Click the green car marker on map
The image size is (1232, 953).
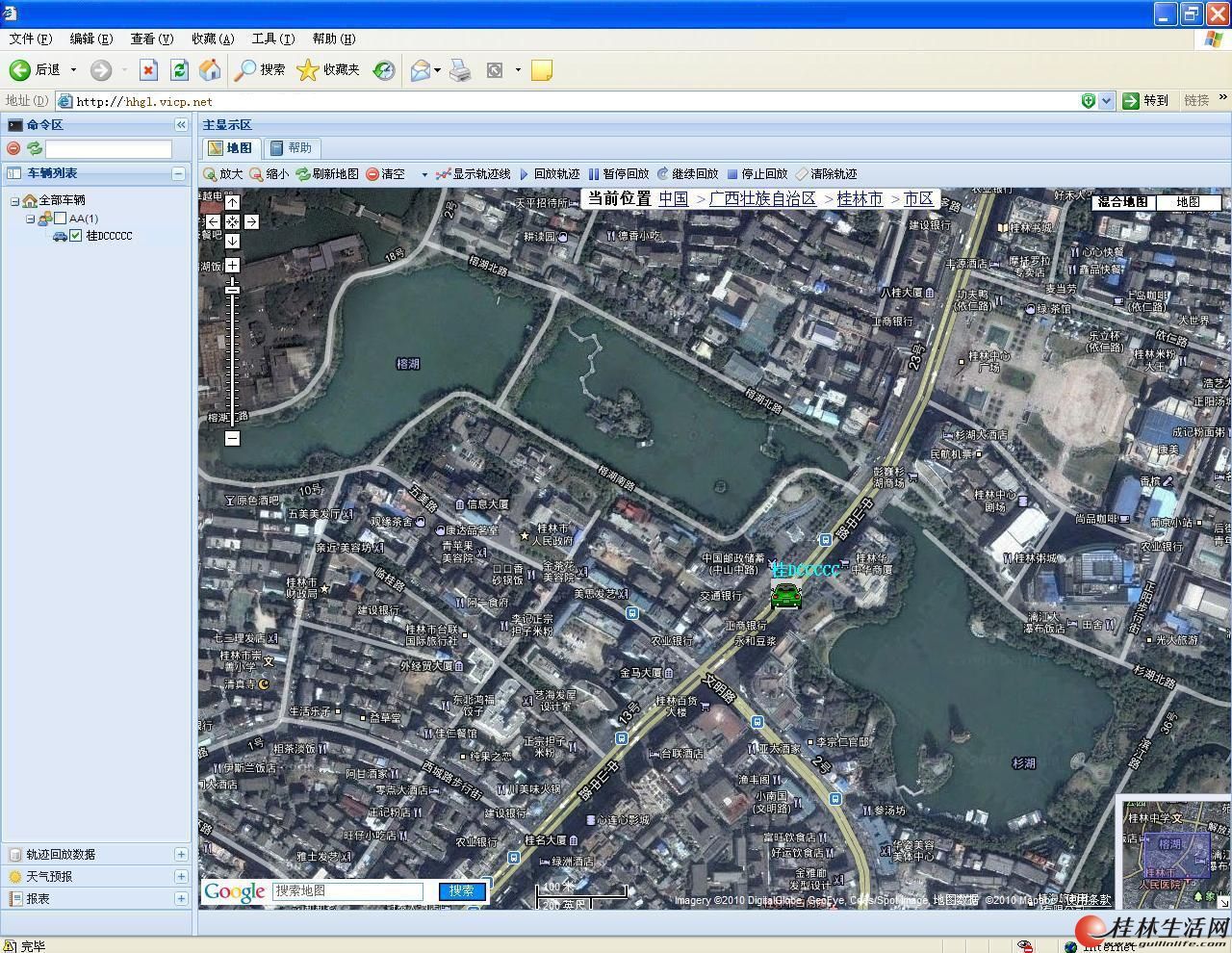tap(786, 597)
